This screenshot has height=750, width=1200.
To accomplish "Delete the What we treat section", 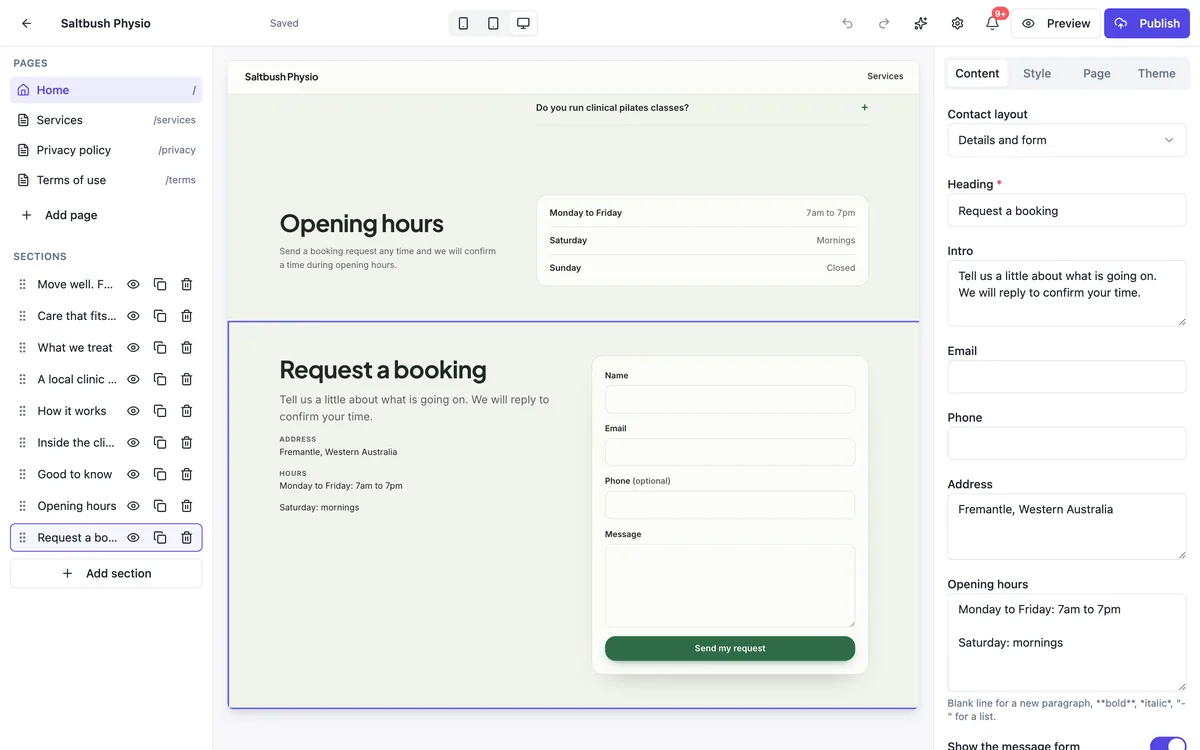I will click(x=186, y=347).
